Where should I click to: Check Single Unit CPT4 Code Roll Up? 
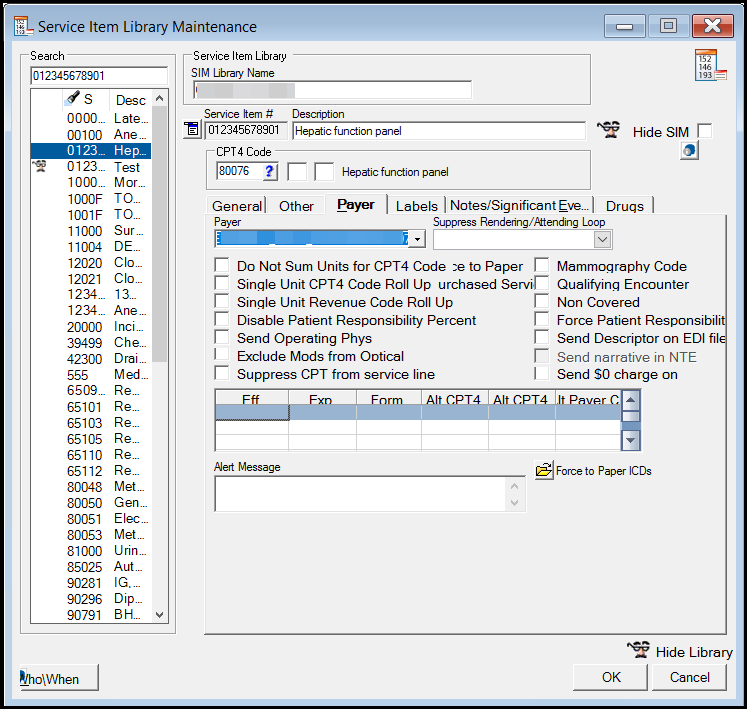[x=222, y=283]
